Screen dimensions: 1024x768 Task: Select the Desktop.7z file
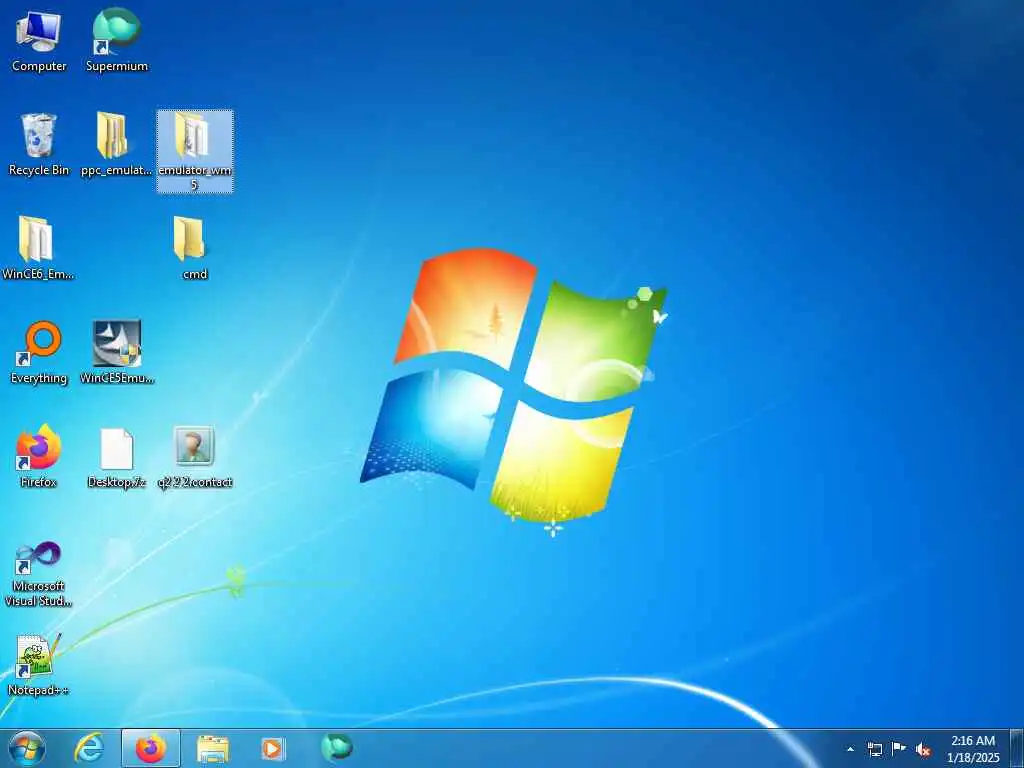117,456
